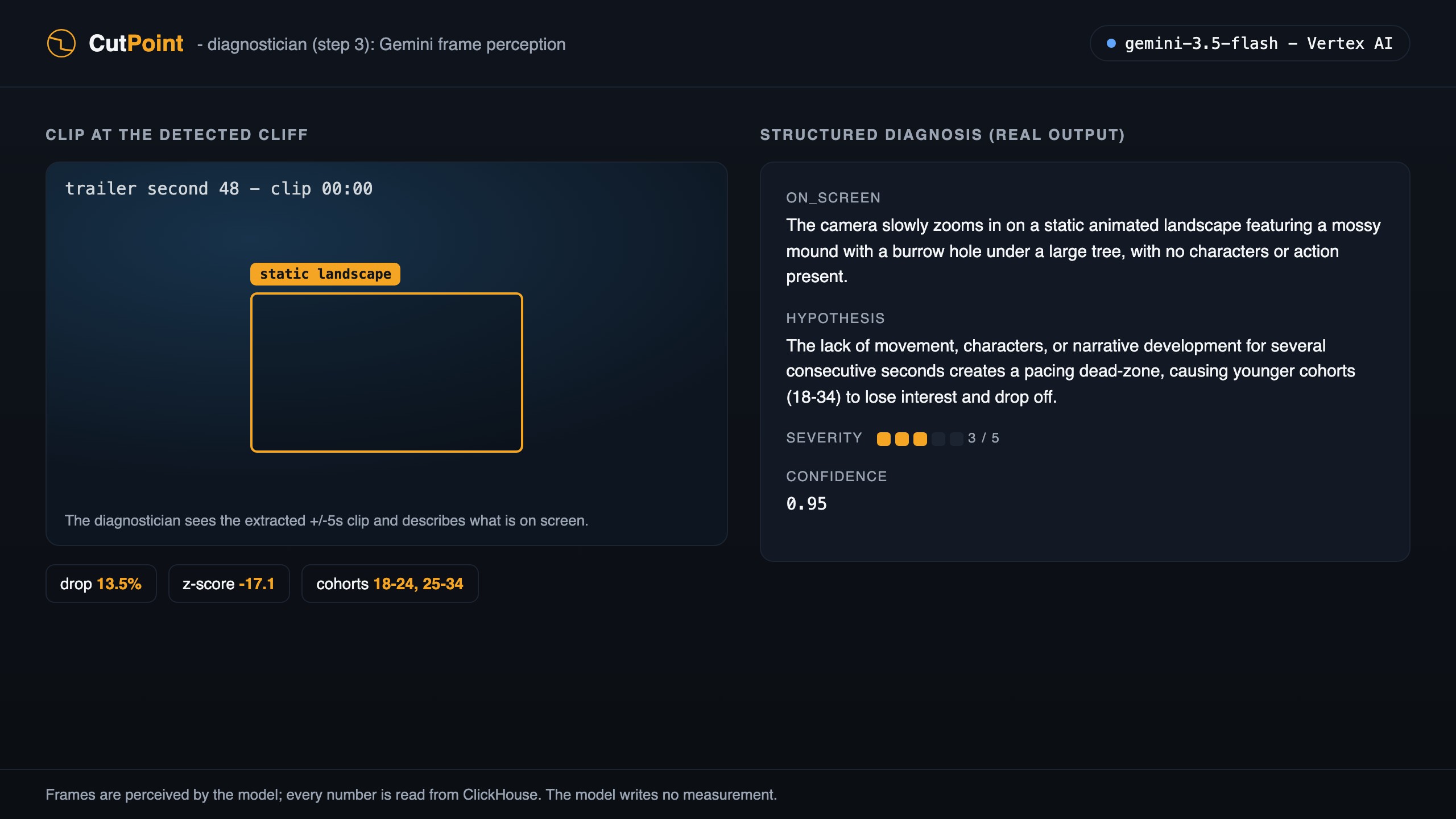Click the Clip at the Detected Cliff heading
Viewport: 1456px width, 819px height.
(177, 135)
